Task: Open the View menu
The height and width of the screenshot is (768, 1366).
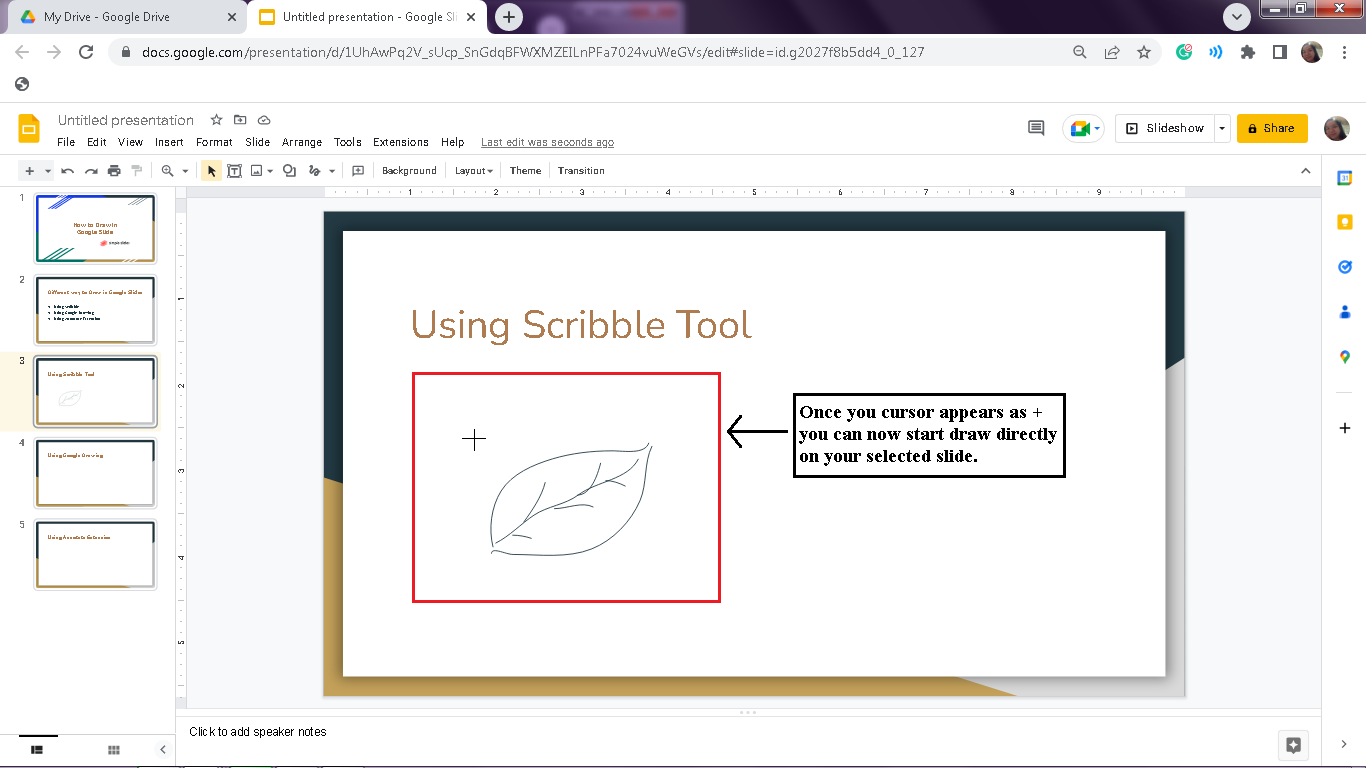Action: click(131, 142)
